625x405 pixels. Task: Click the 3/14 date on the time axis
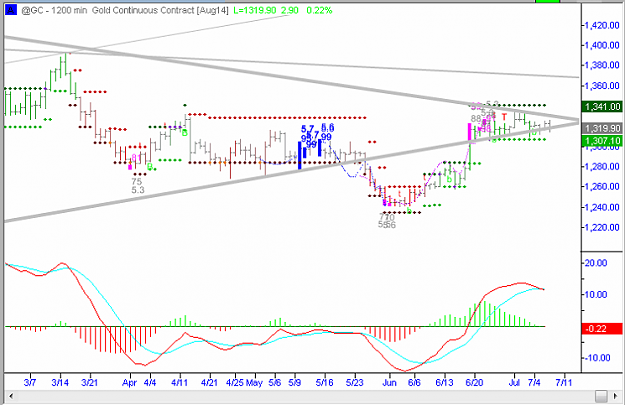(60, 383)
